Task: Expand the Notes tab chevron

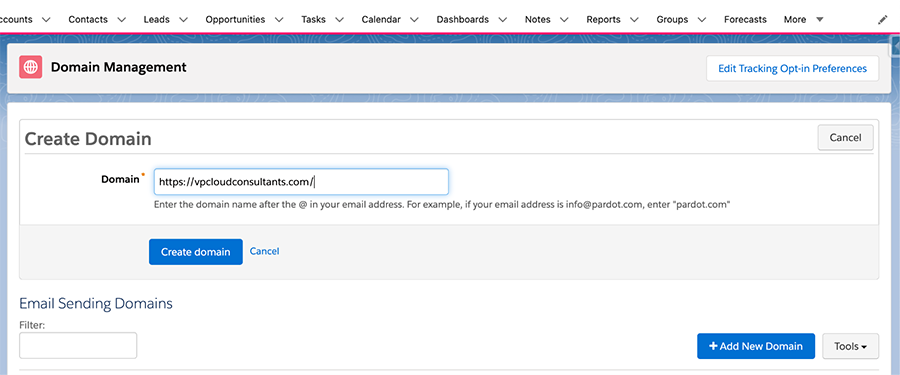Action: tap(564, 20)
